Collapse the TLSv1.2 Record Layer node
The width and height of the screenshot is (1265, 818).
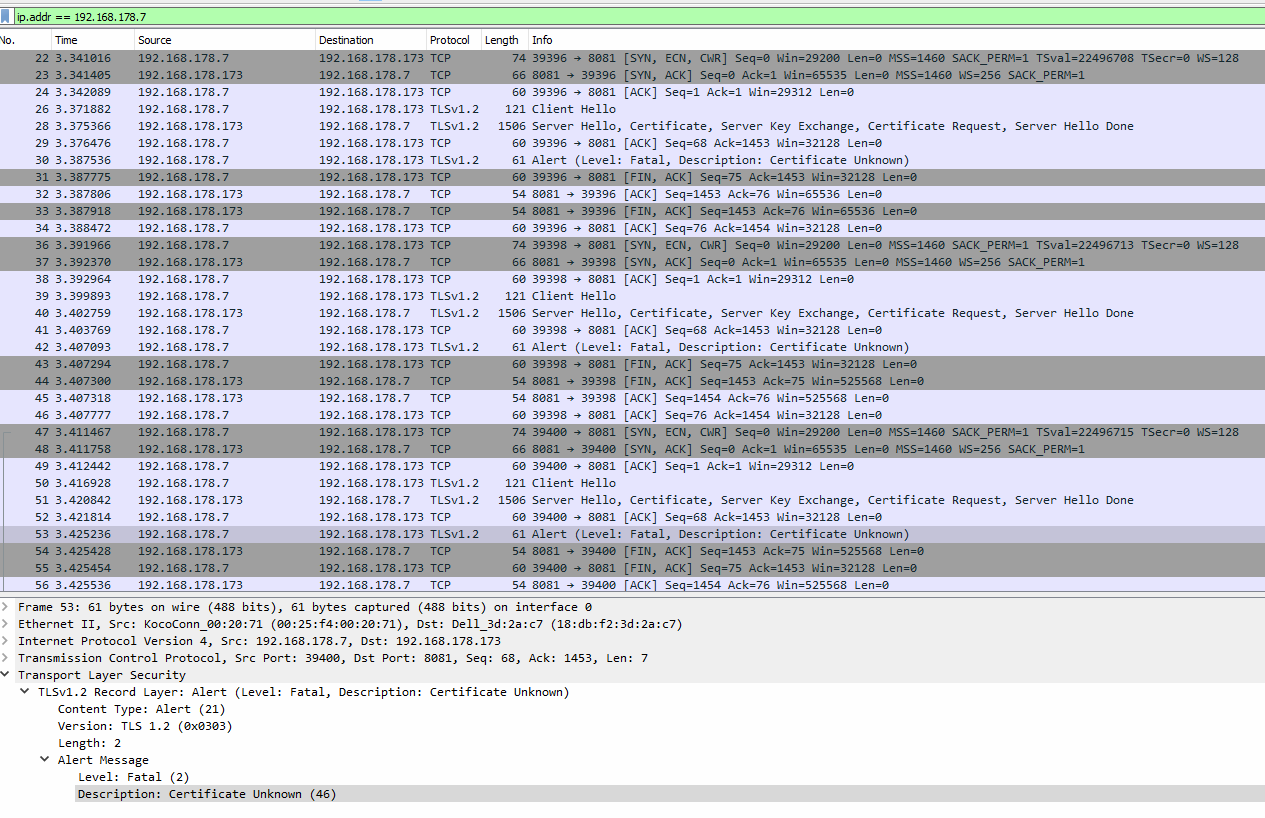[x=26, y=692]
